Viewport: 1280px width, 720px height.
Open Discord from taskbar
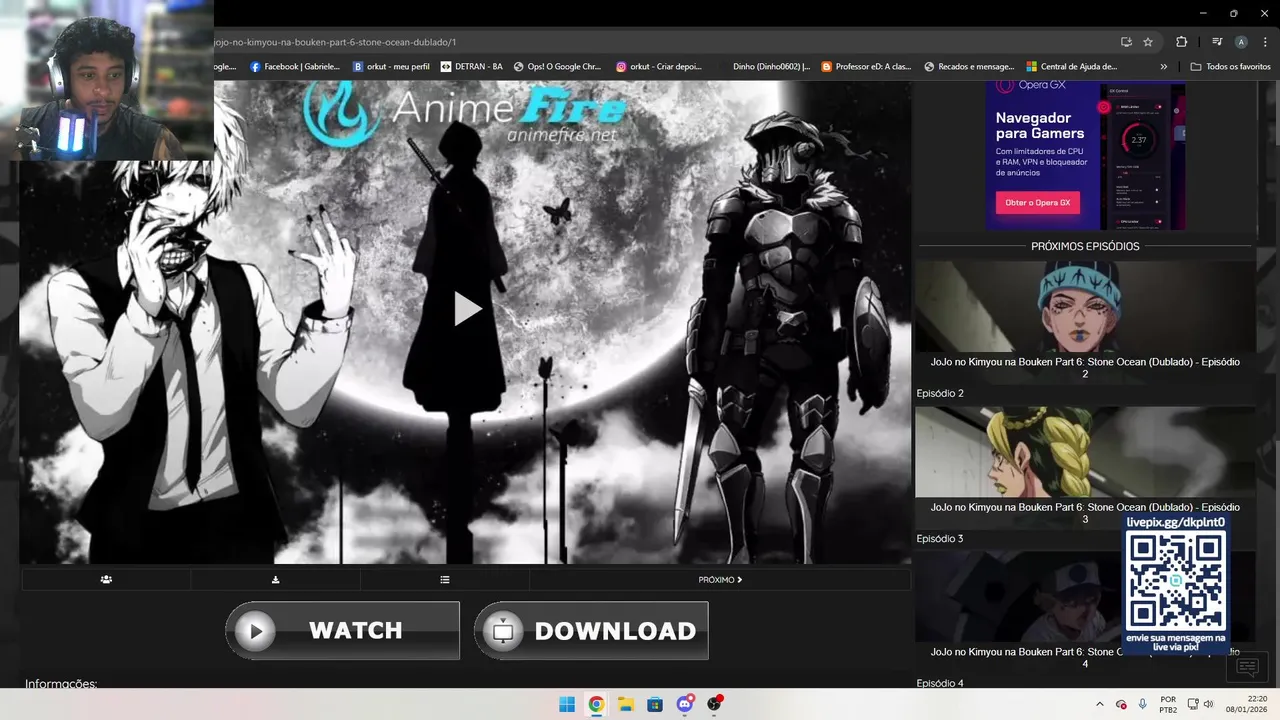pos(685,704)
